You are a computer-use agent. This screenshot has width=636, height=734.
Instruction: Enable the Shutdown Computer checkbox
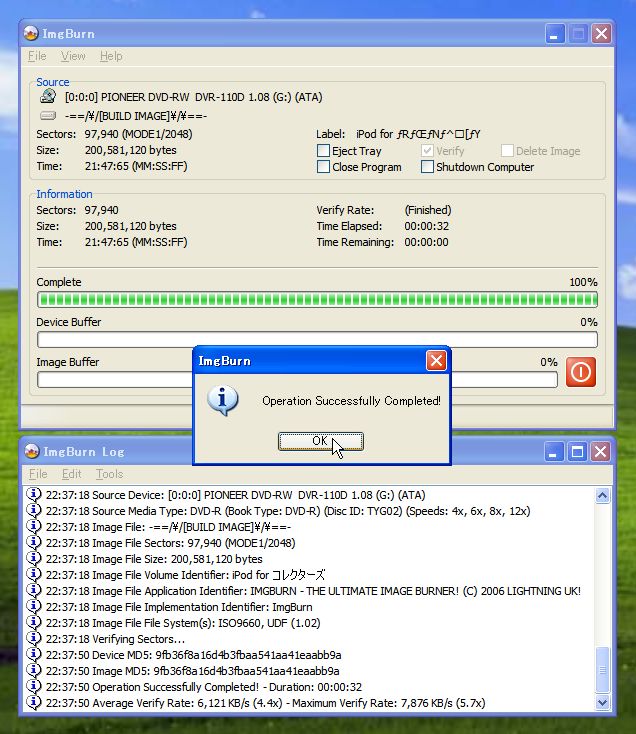(427, 167)
